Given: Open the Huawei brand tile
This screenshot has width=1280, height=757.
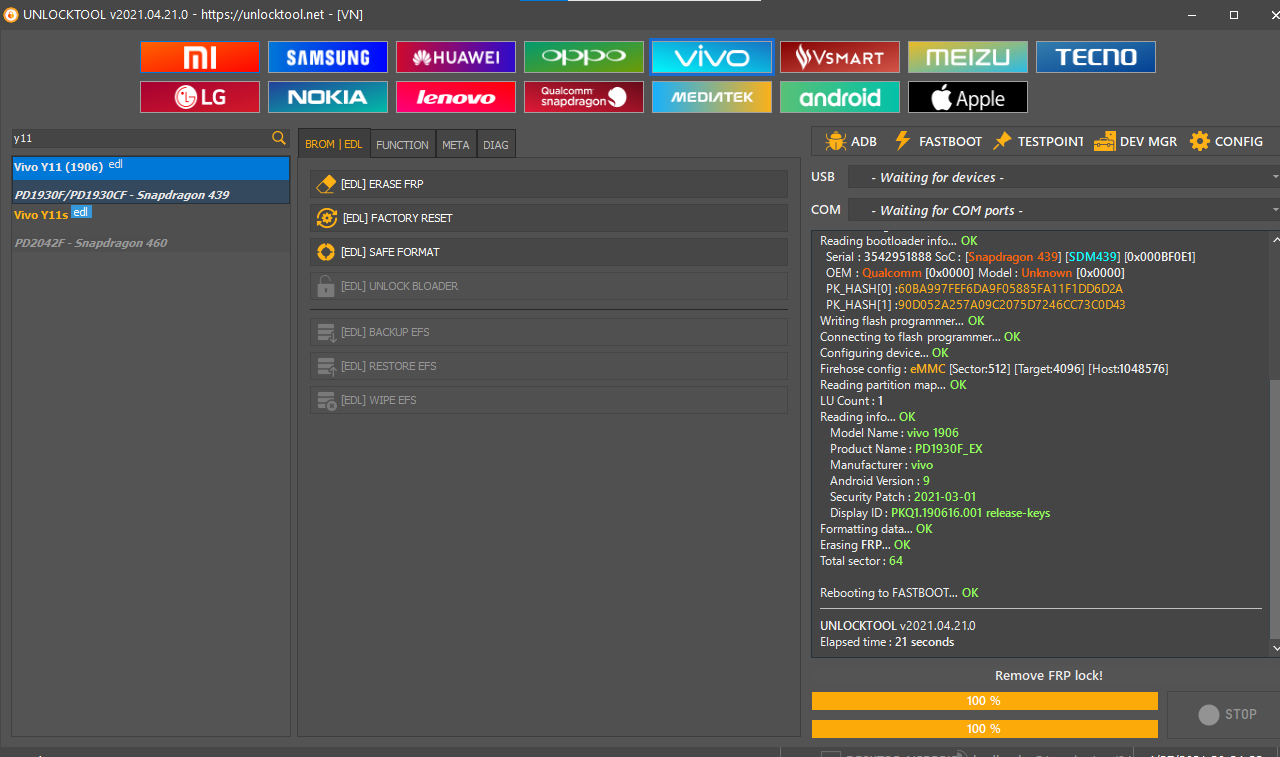Looking at the screenshot, I should (456, 57).
